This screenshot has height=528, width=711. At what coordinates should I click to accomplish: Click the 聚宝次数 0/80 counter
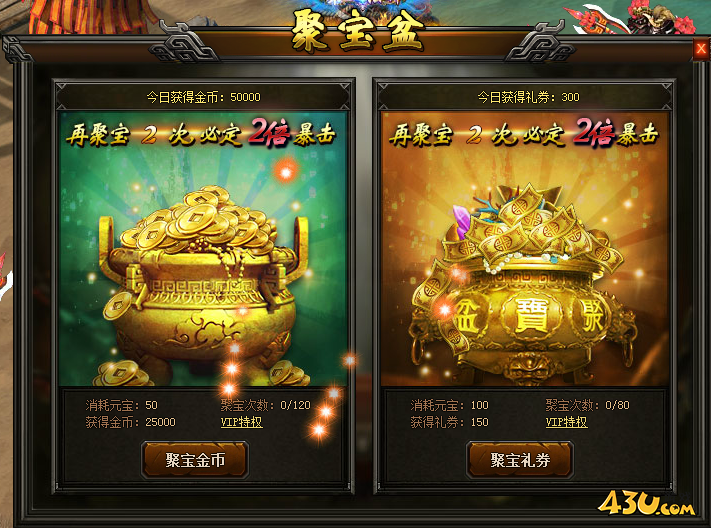click(588, 405)
